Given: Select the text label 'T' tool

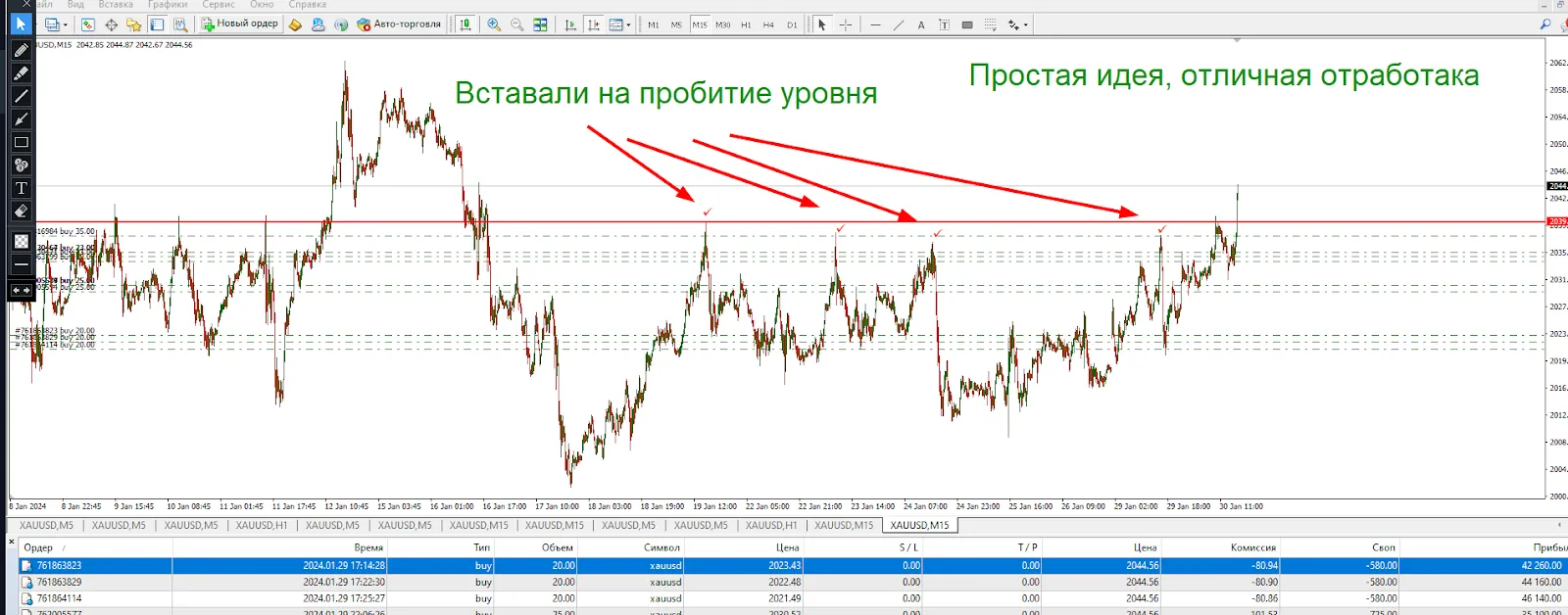Looking at the screenshot, I should pos(944,24).
